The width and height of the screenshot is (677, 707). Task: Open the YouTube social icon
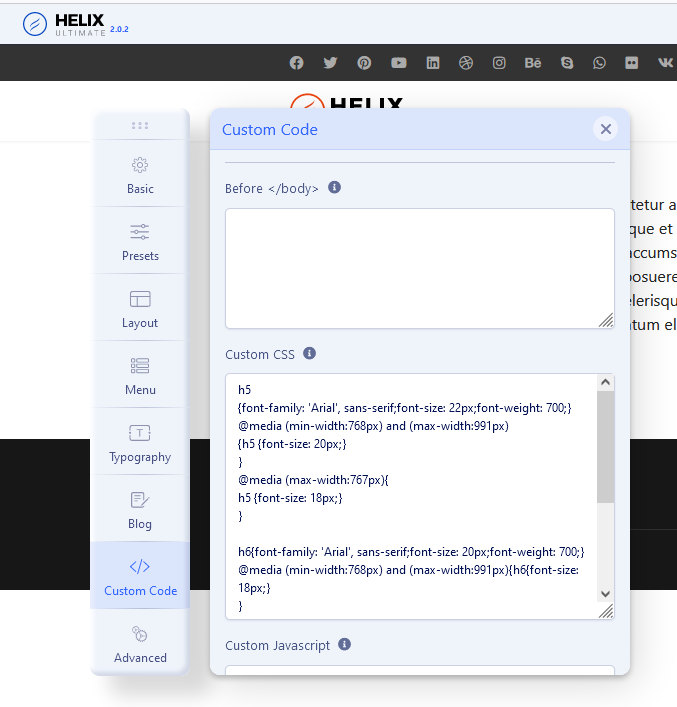tap(398, 63)
